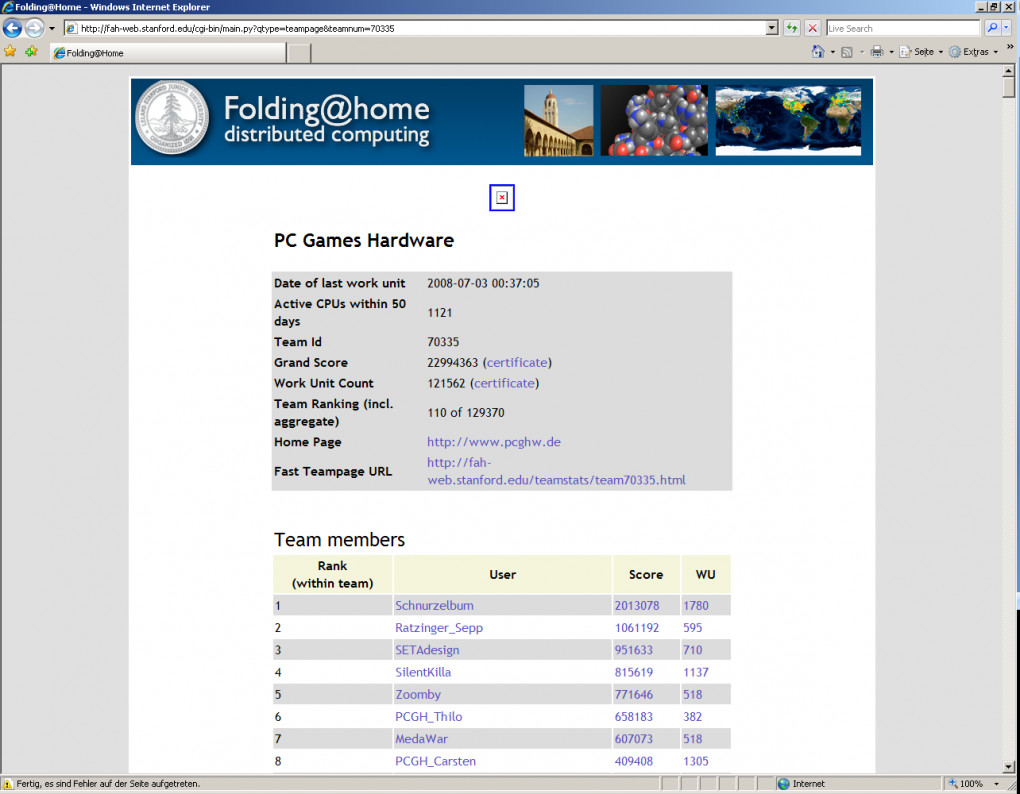1020x794 pixels.
Task: Run search with the magnifier icon
Action: (x=992, y=28)
